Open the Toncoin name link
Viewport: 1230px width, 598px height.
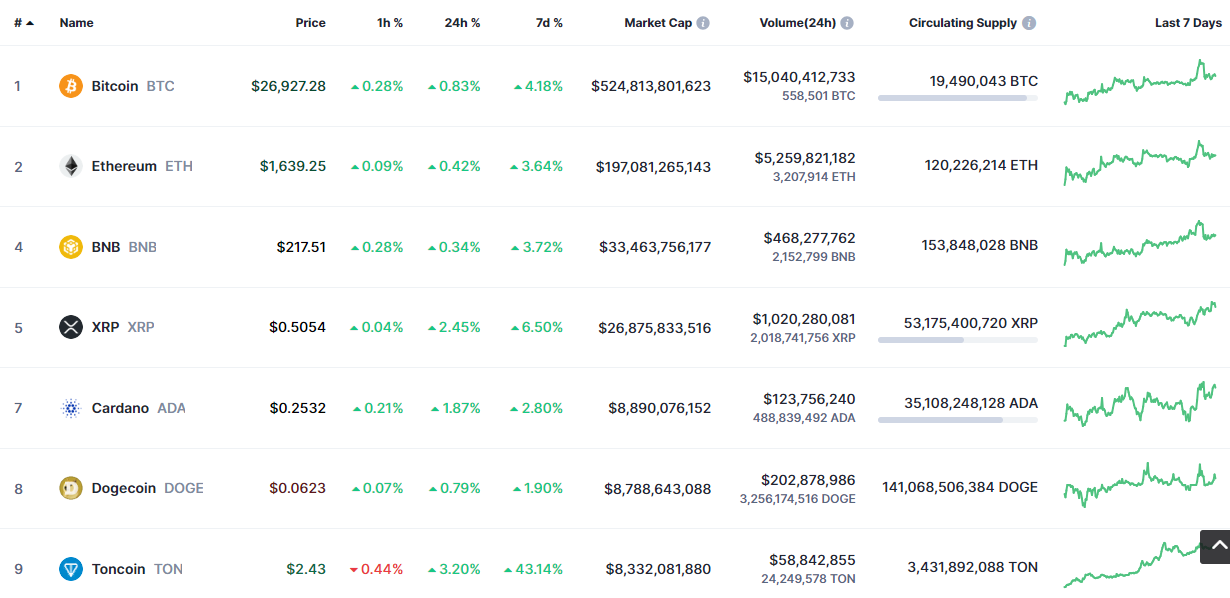pyautogui.click(x=118, y=569)
